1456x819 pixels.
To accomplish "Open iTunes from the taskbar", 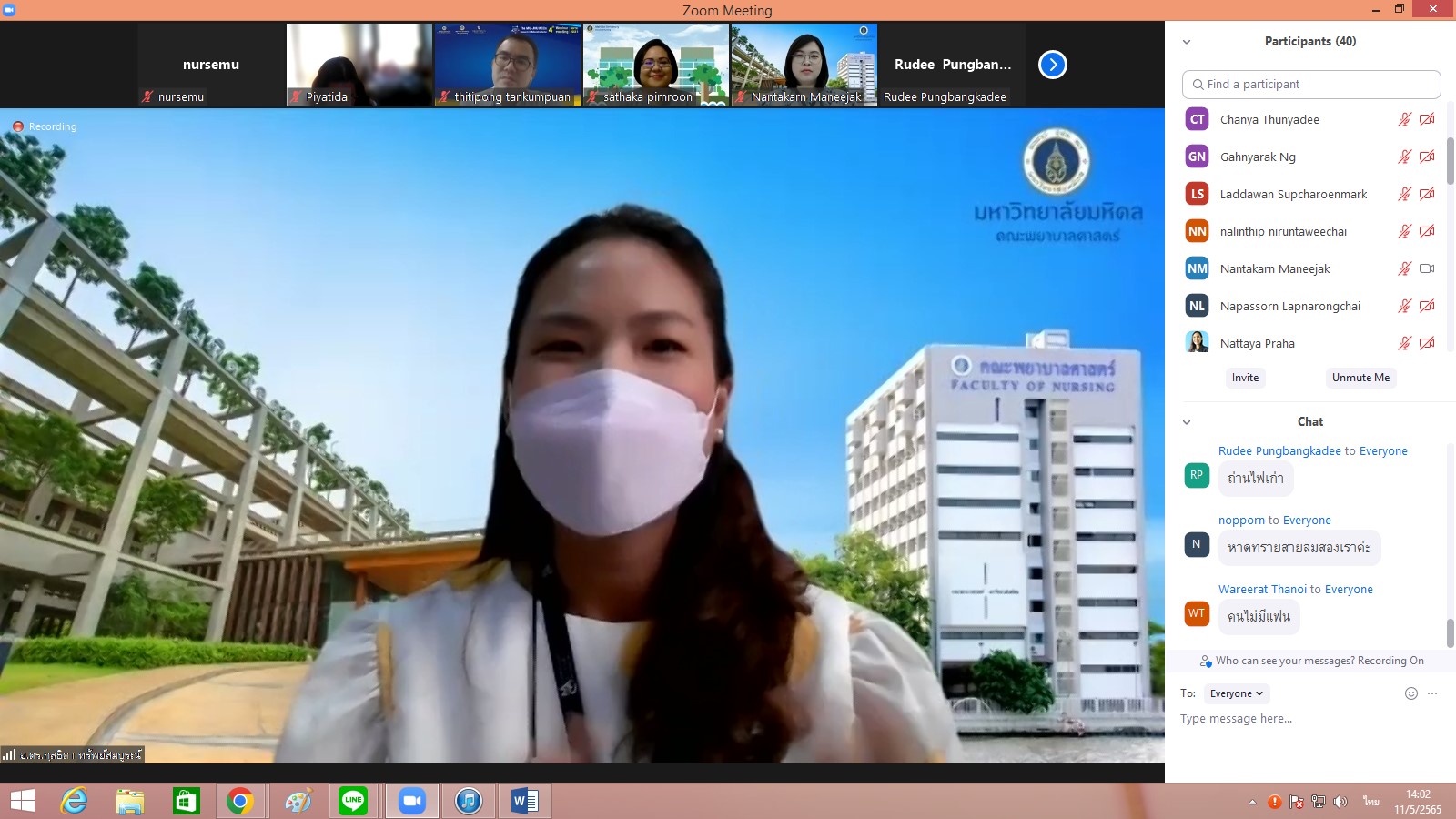I will click(x=469, y=801).
